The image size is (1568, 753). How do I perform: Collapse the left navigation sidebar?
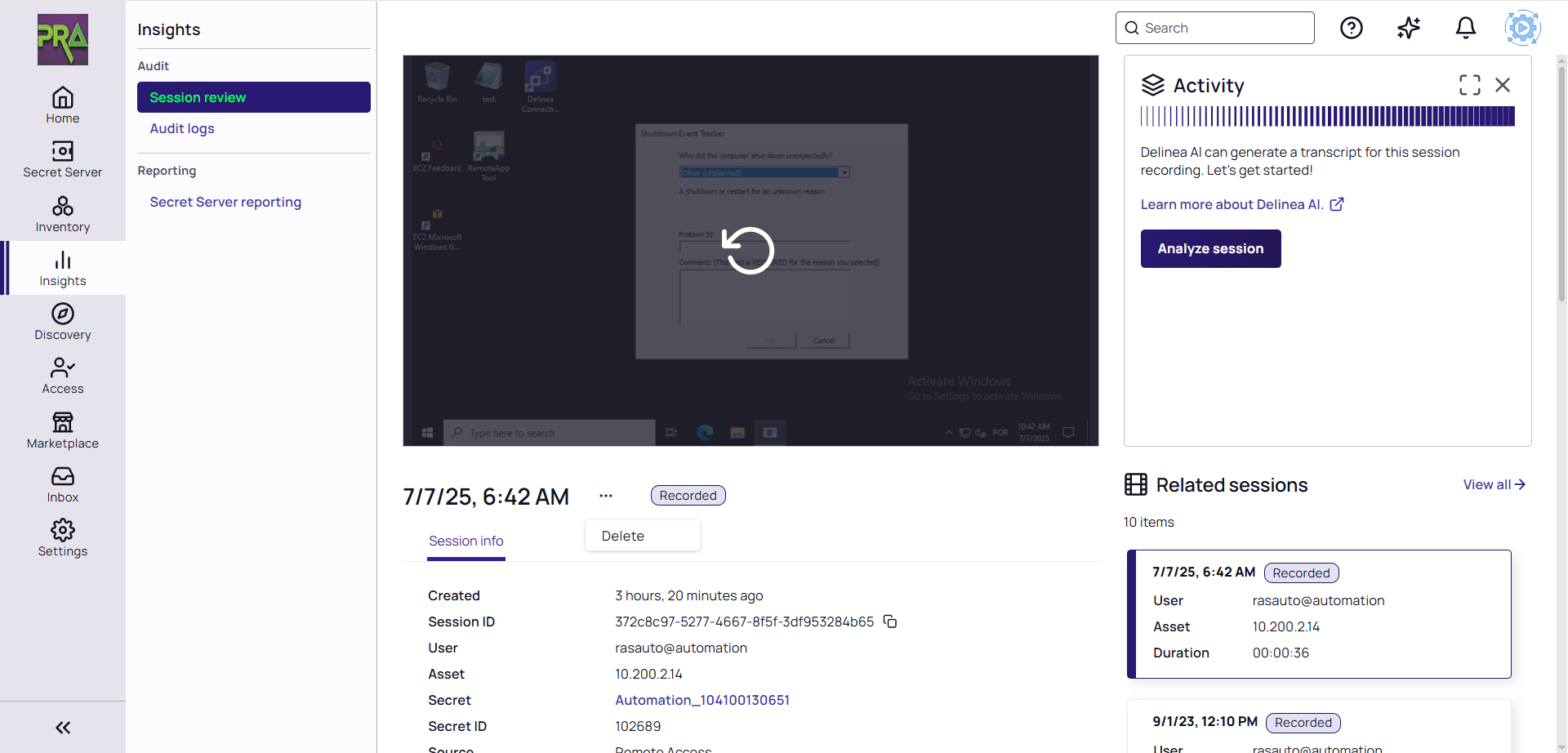(x=62, y=727)
